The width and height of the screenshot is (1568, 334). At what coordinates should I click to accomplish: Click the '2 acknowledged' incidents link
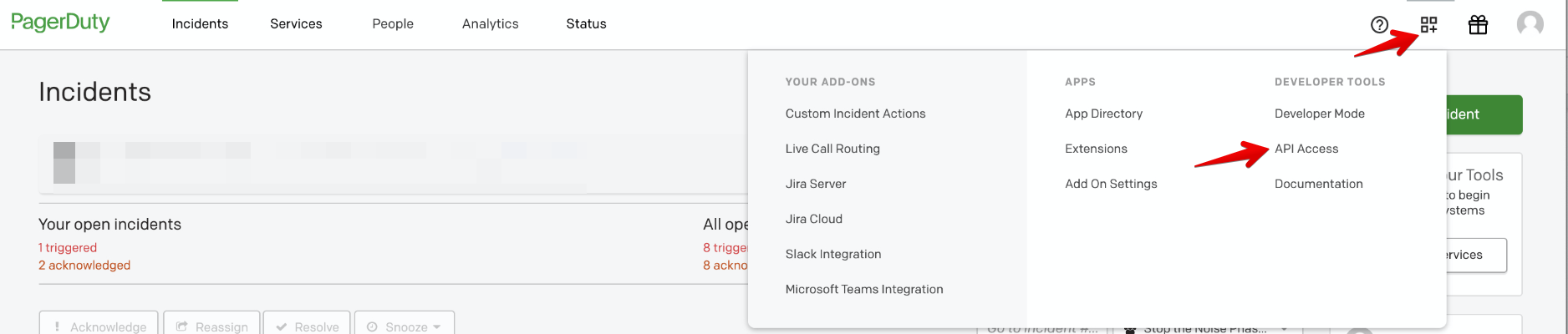pyautogui.click(x=84, y=266)
